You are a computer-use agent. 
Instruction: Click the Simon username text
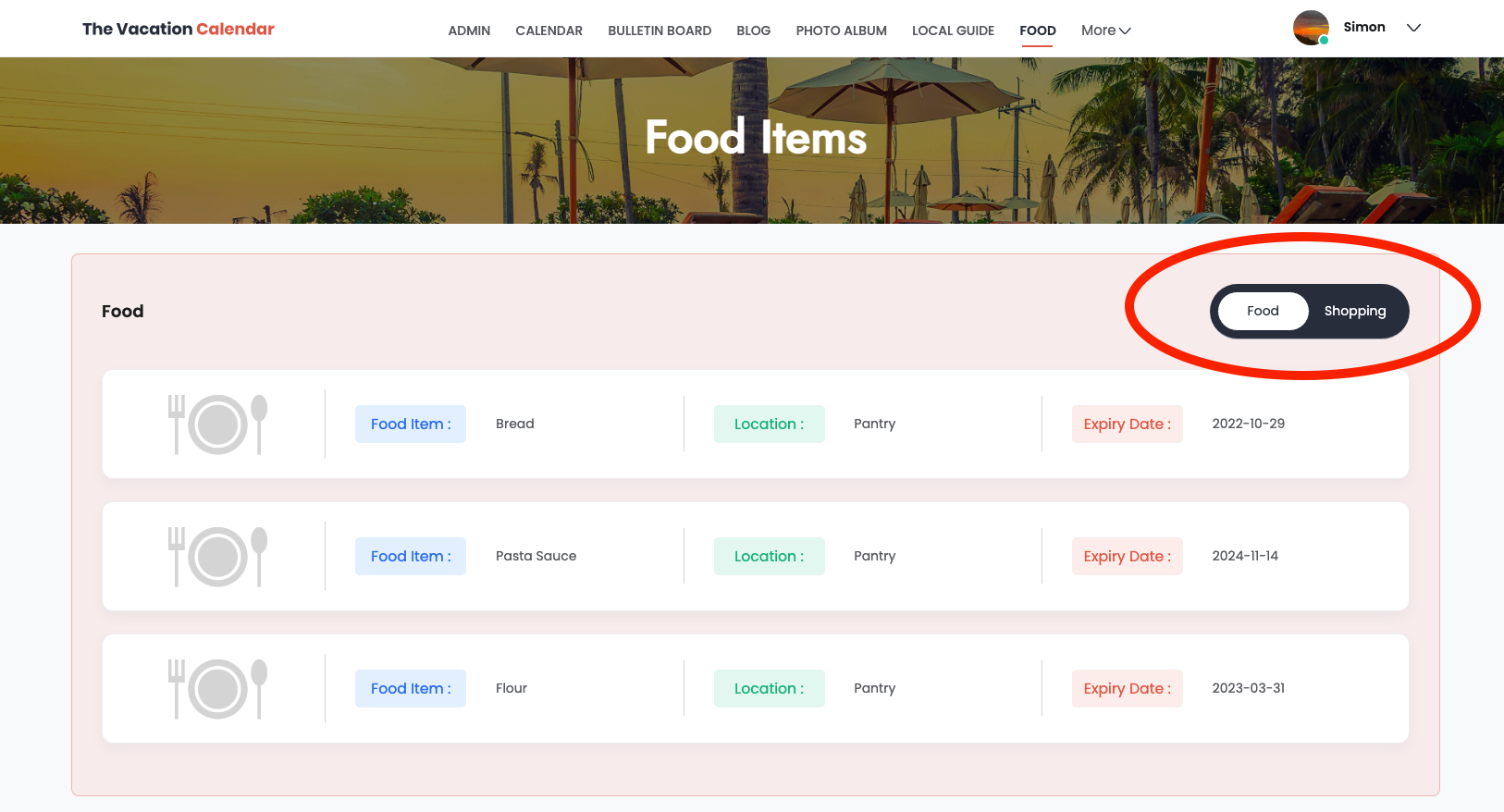coord(1363,27)
